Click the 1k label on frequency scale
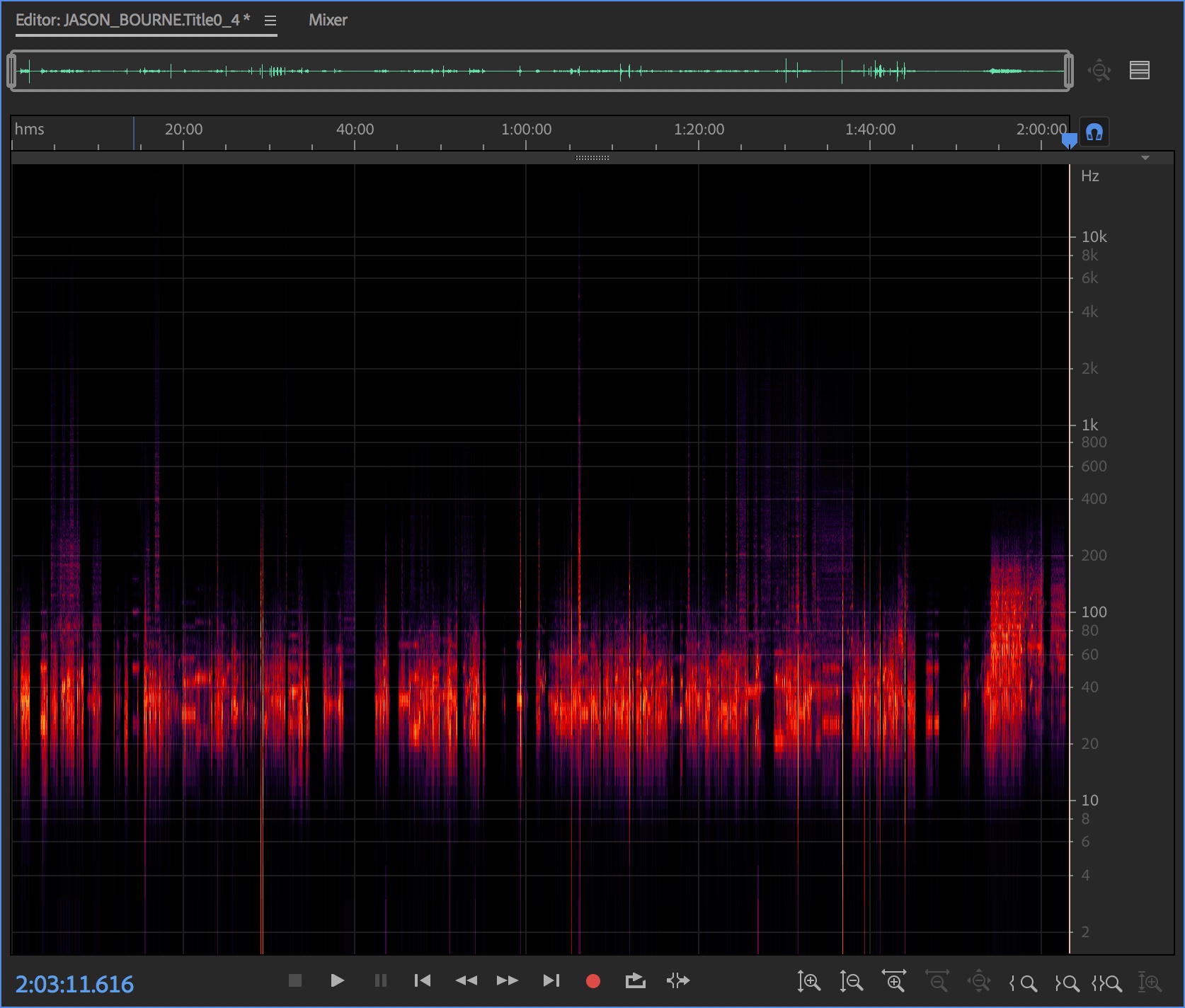The image size is (1185, 1008). (x=1089, y=425)
